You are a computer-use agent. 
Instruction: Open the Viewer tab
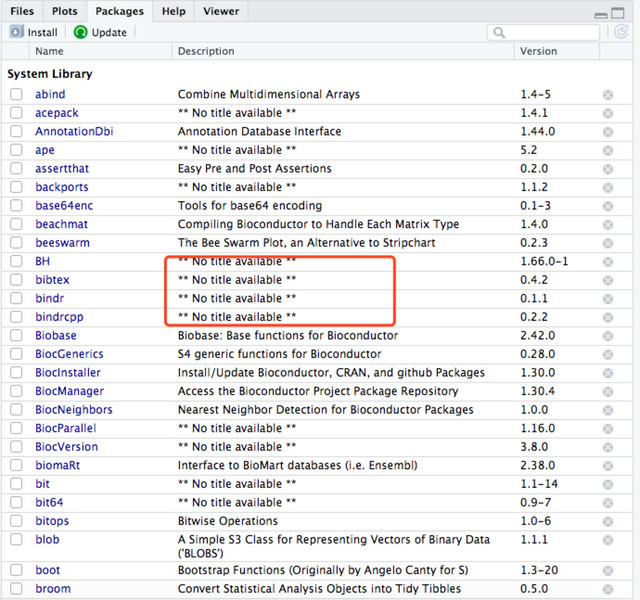click(221, 11)
